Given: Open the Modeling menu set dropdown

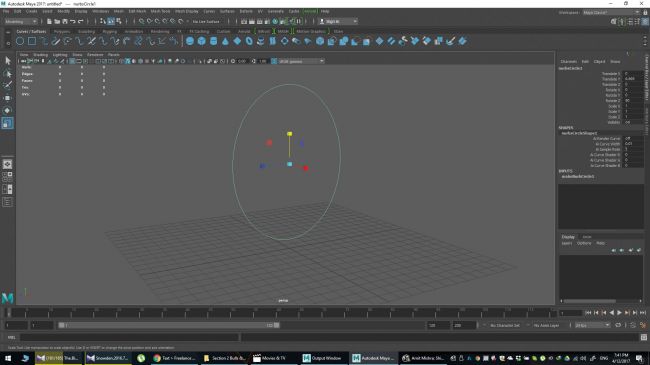Looking at the screenshot, I should 21,21.
